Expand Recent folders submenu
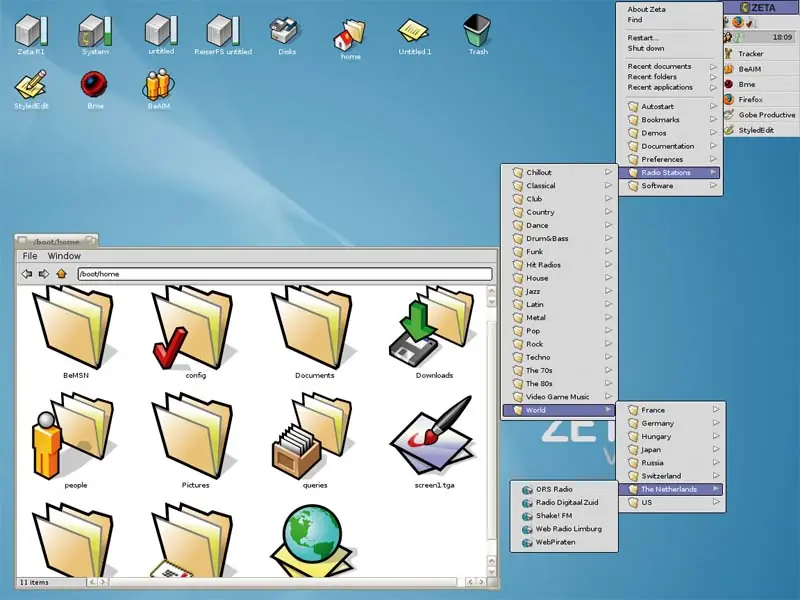The height and width of the screenshot is (600, 800). pos(668,77)
